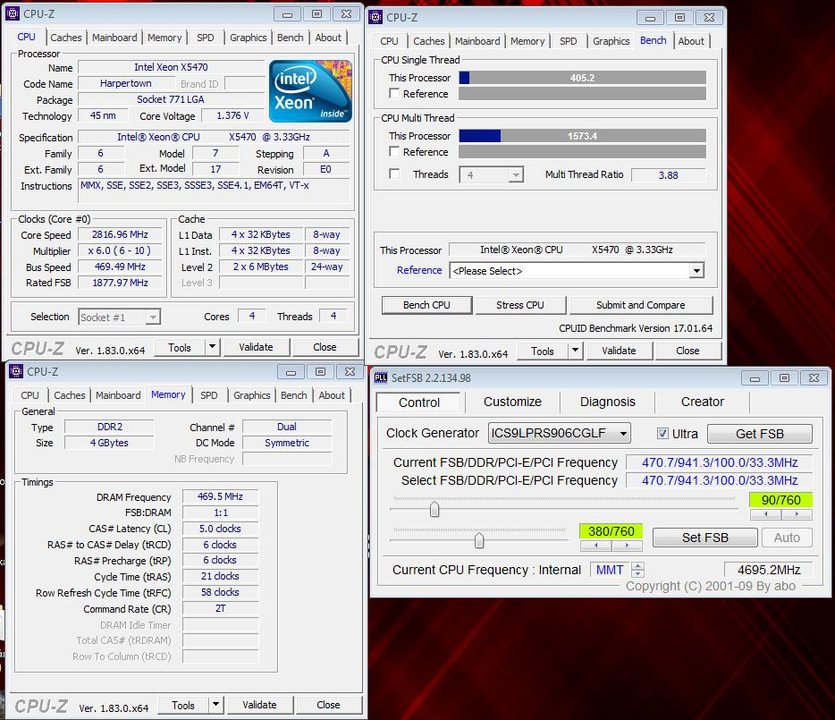Click CPU-Z app icon in Bench window title
835x720 pixels.
click(375, 17)
